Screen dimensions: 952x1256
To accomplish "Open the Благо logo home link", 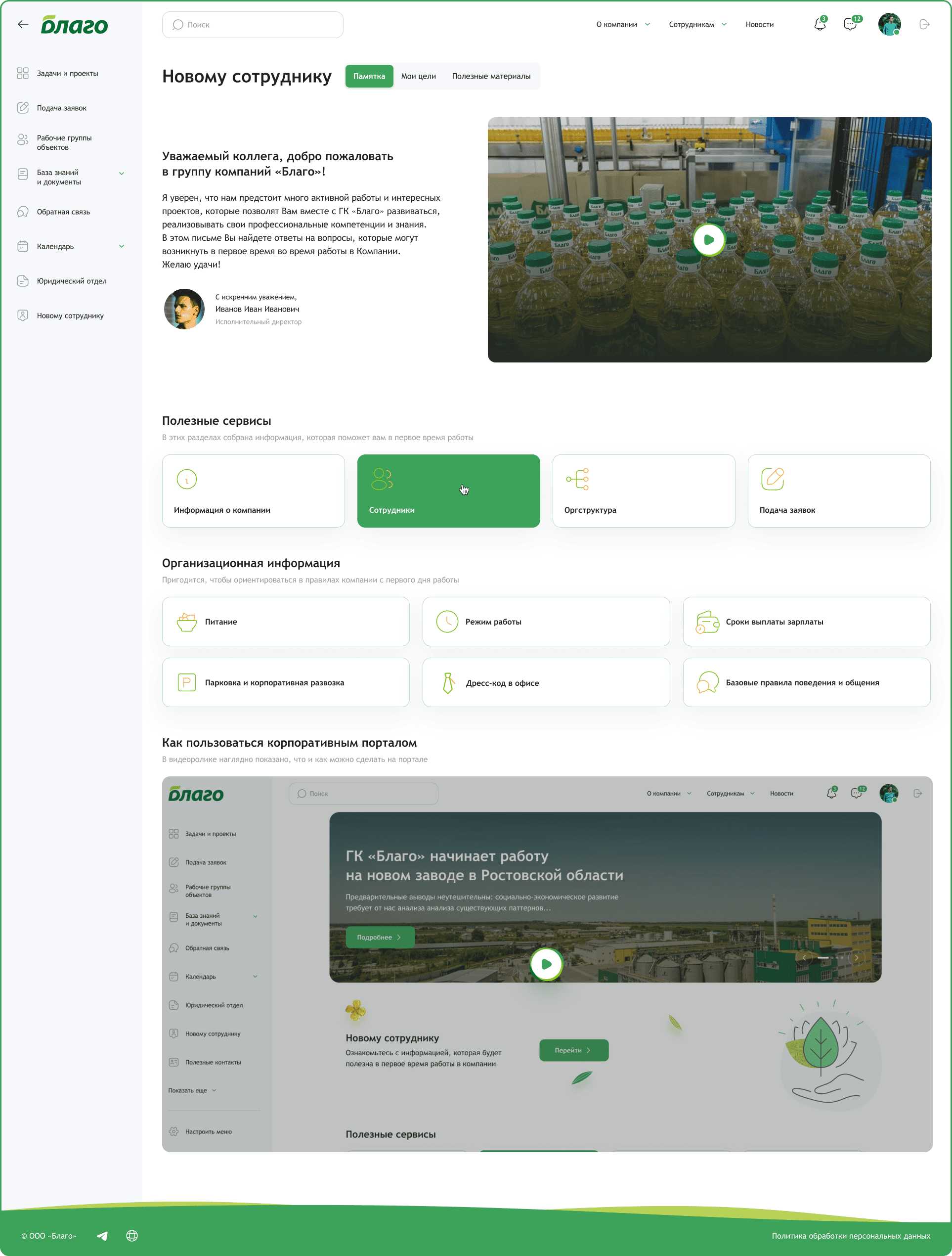I will pos(74,24).
